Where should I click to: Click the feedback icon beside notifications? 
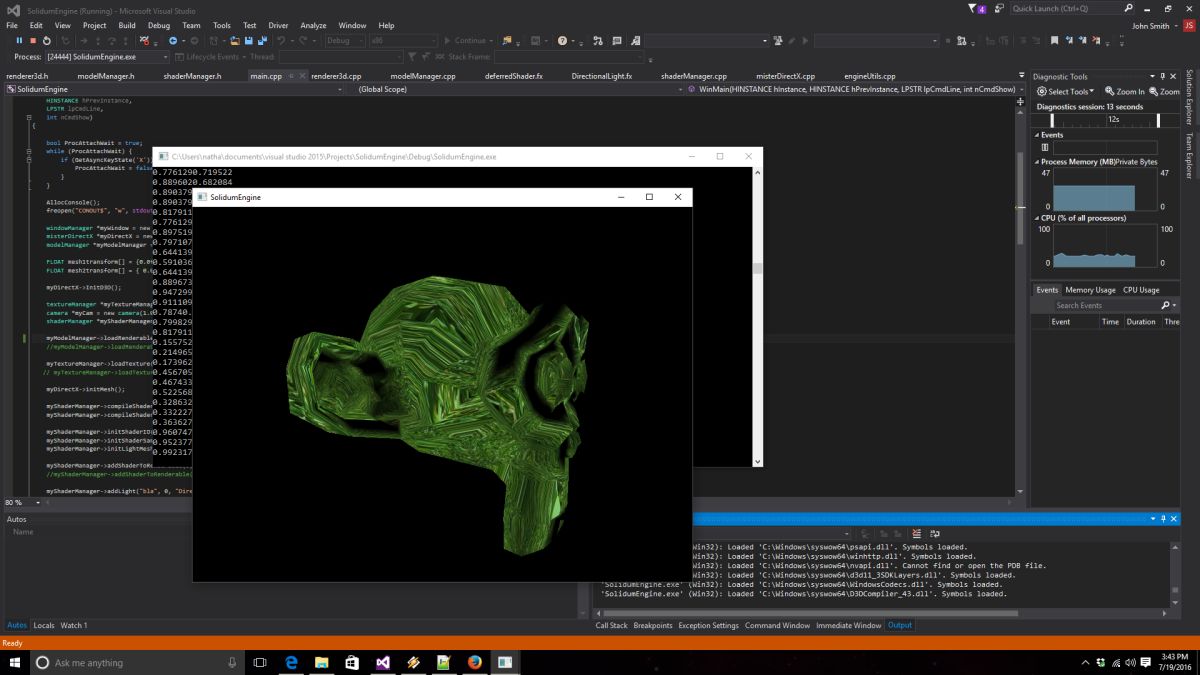point(997,9)
